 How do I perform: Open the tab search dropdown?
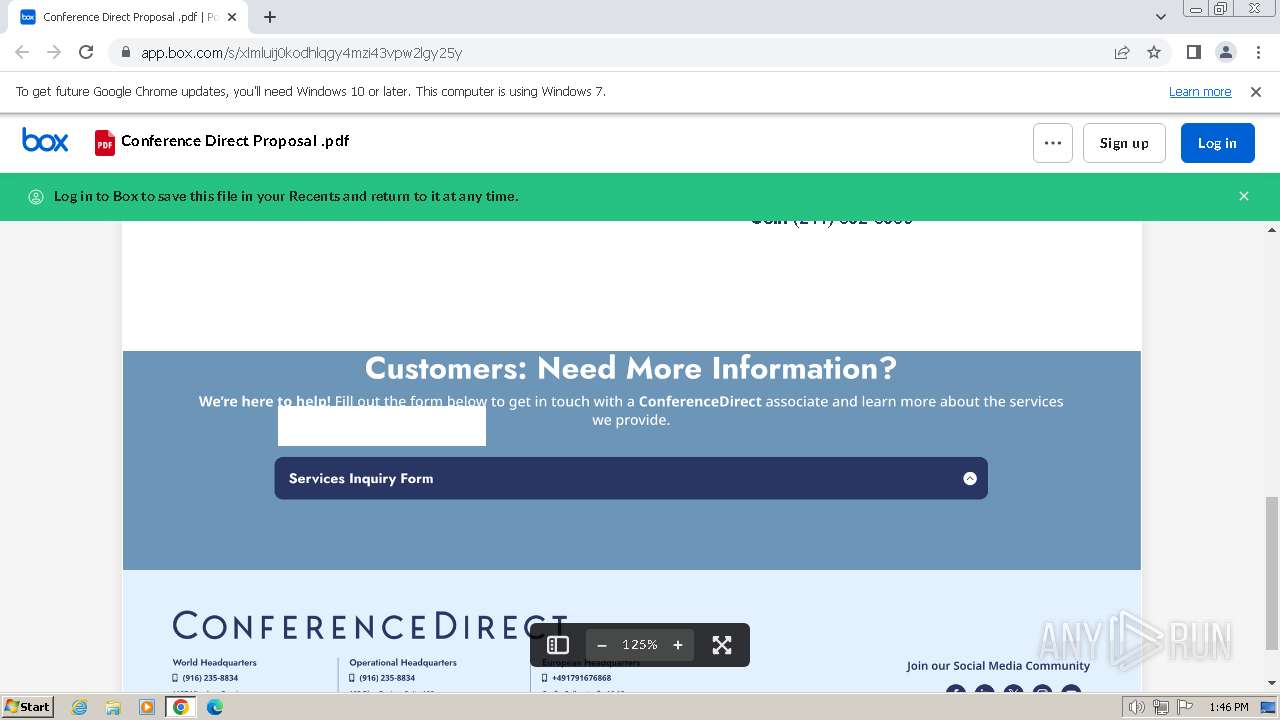tap(1161, 17)
